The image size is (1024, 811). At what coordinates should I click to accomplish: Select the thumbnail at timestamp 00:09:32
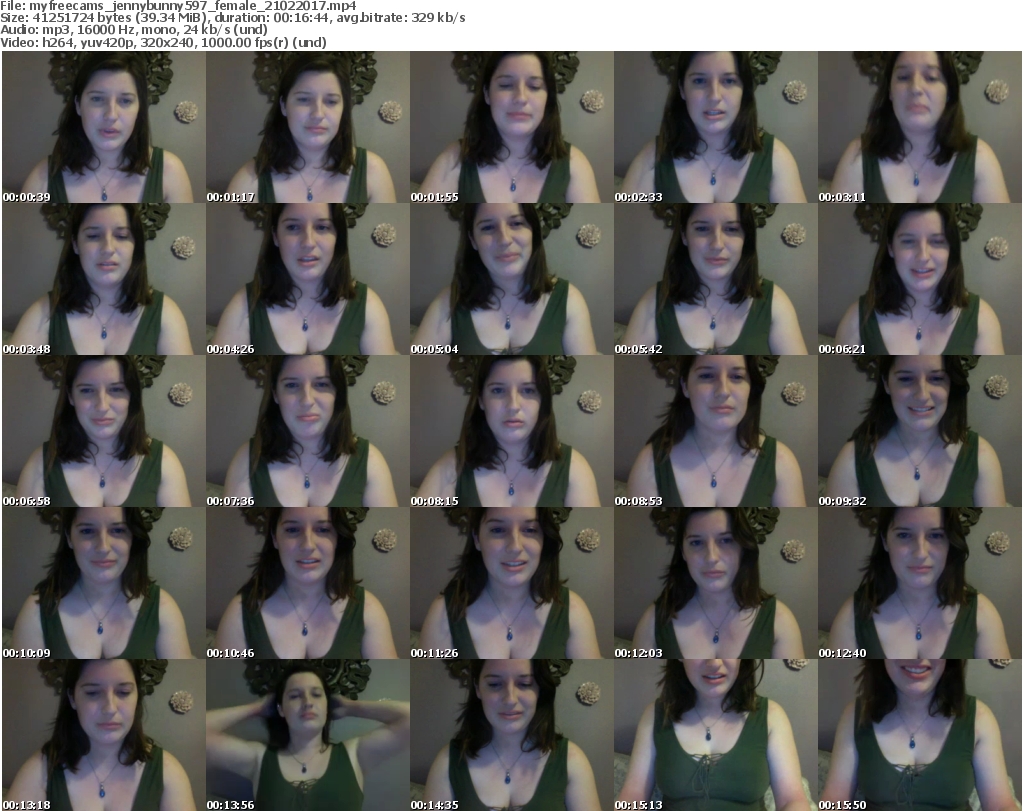click(920, 431)
